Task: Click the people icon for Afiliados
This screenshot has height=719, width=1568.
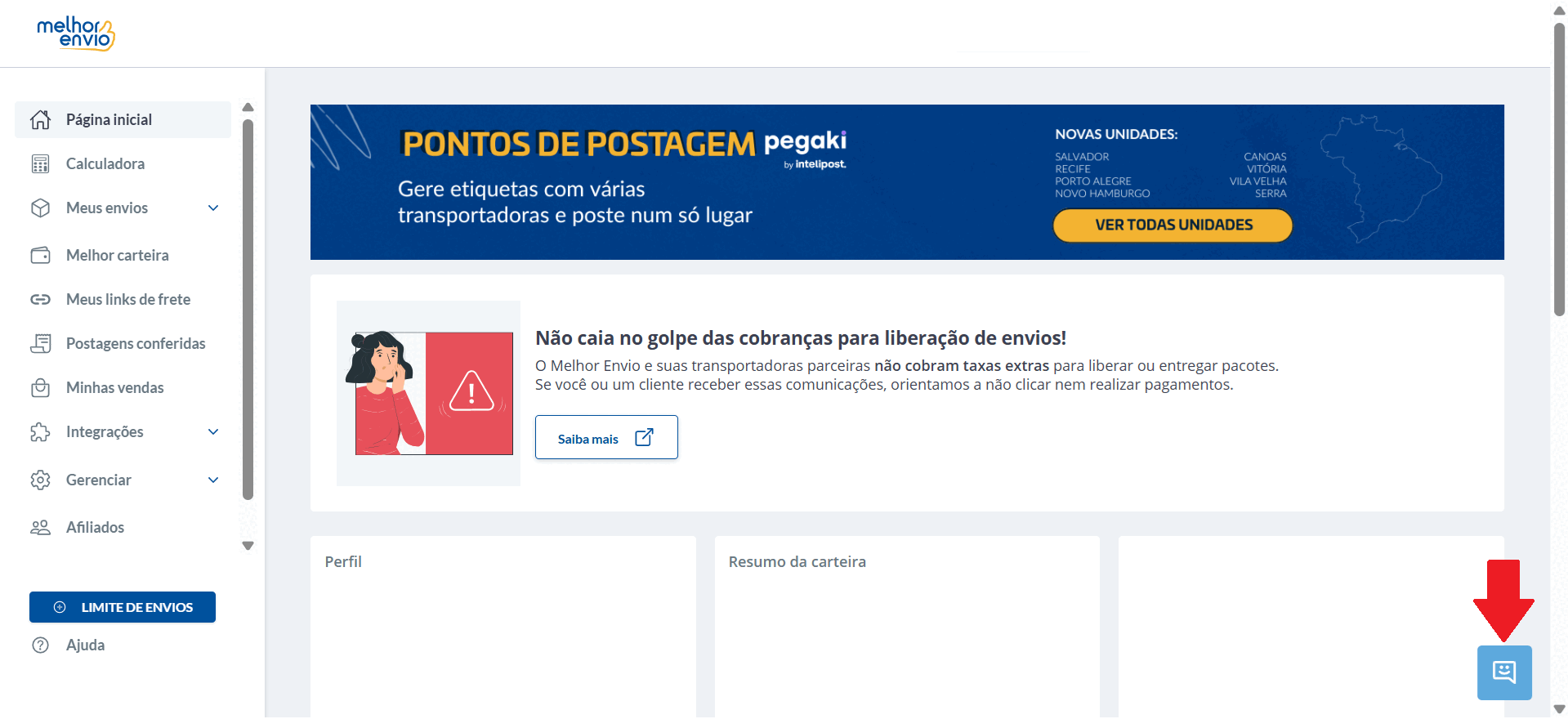Action: (40, 528)
